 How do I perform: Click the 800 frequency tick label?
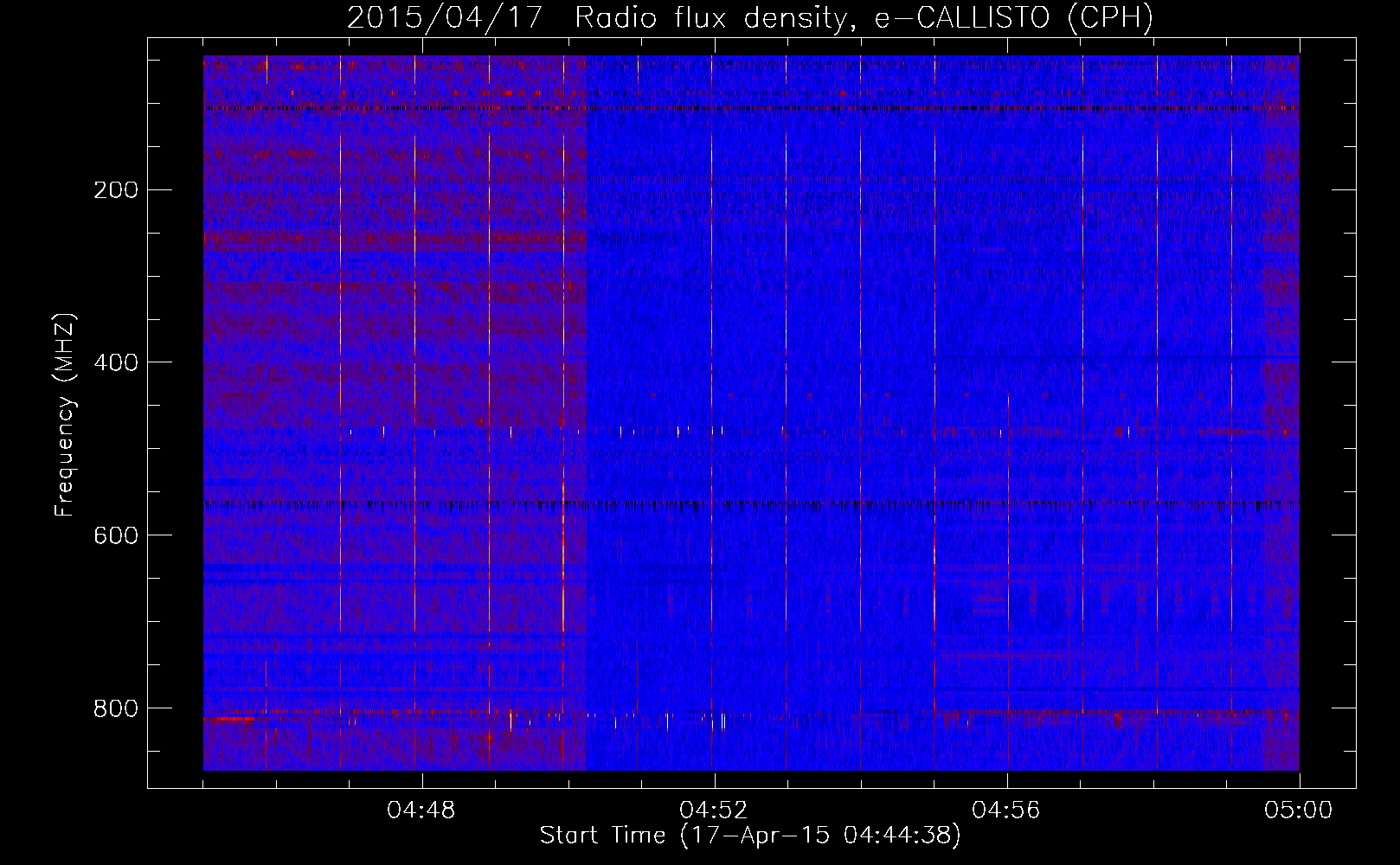pyautogui.click(x=116, y=708)
